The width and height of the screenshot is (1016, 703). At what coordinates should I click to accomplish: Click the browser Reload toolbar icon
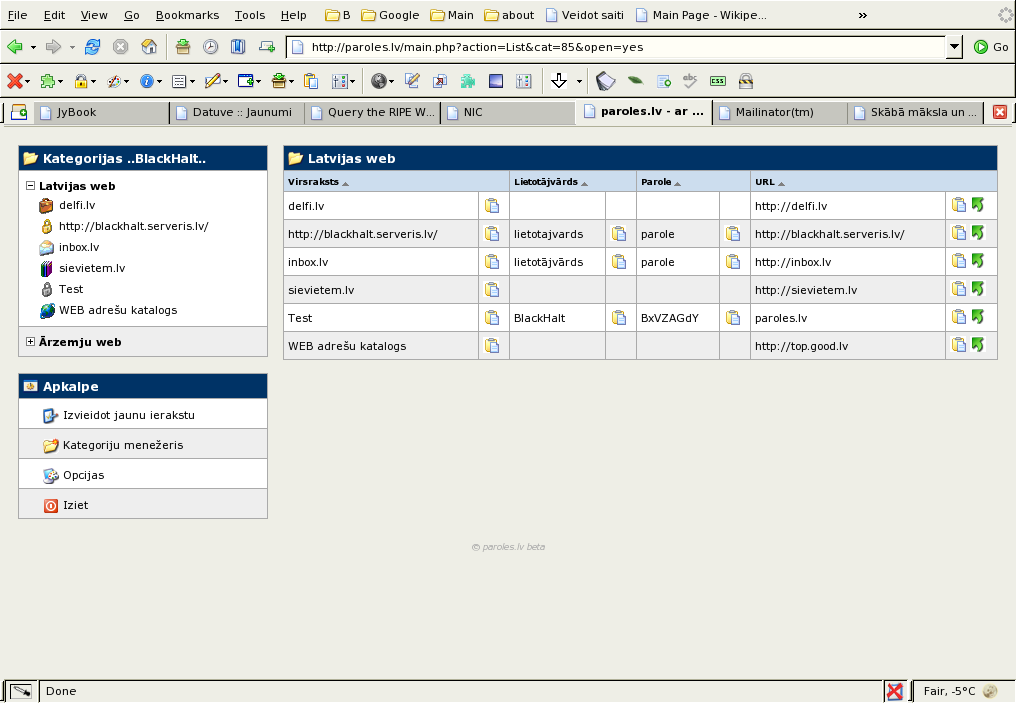click(x=93, y=47)
